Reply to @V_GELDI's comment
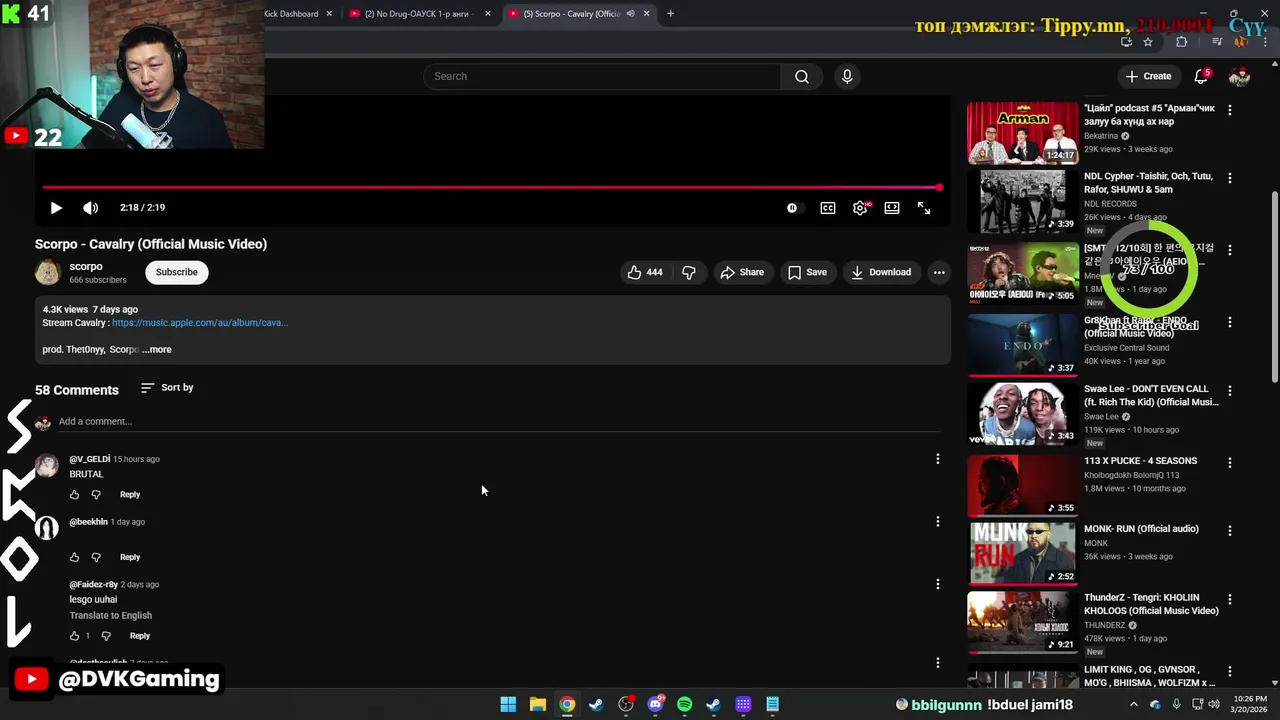 pos(130,495)
